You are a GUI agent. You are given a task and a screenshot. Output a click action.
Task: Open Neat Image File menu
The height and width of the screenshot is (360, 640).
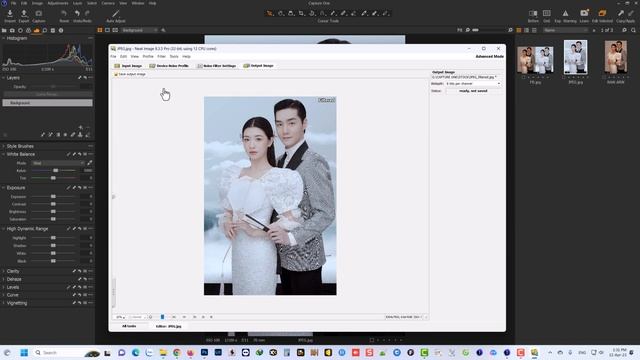pyautogui.click(x=113, y=56)
